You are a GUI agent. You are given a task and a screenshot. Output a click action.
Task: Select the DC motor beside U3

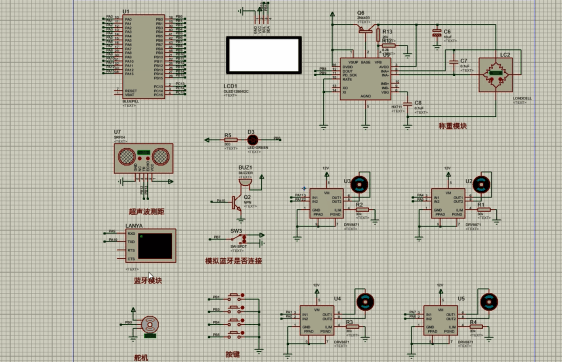point(359,185)
